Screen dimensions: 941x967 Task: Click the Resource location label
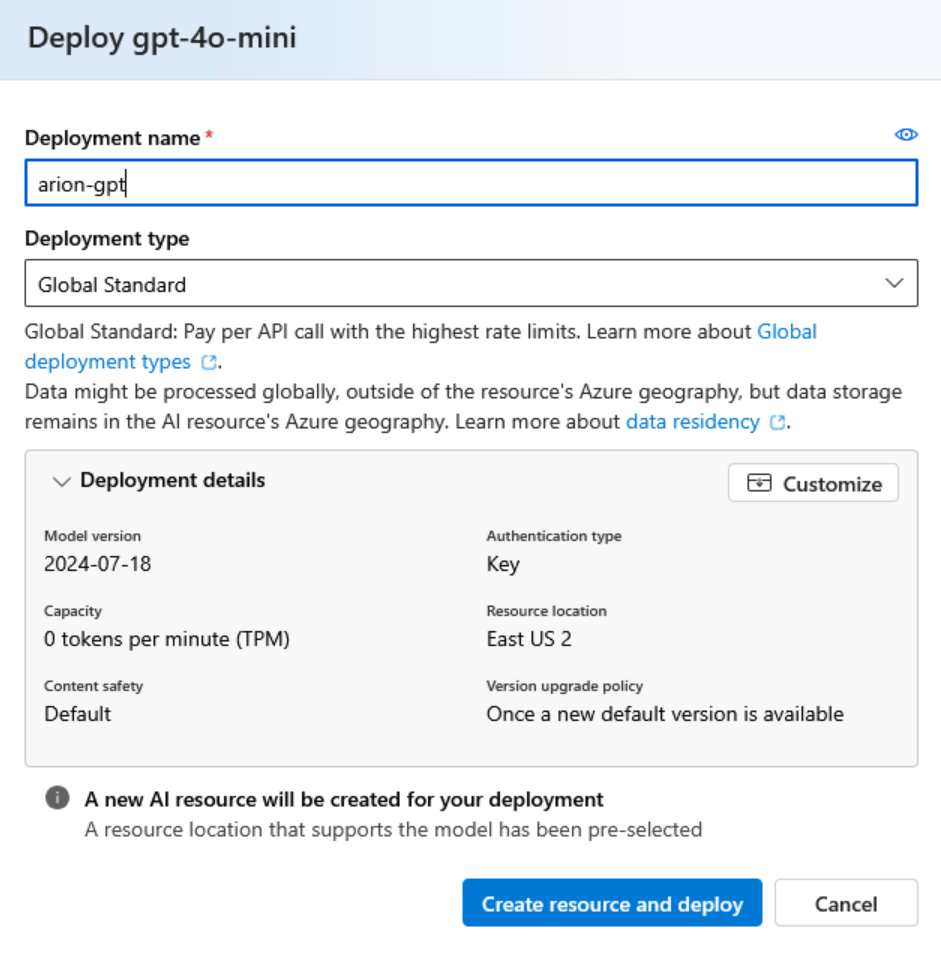point(546,611)
